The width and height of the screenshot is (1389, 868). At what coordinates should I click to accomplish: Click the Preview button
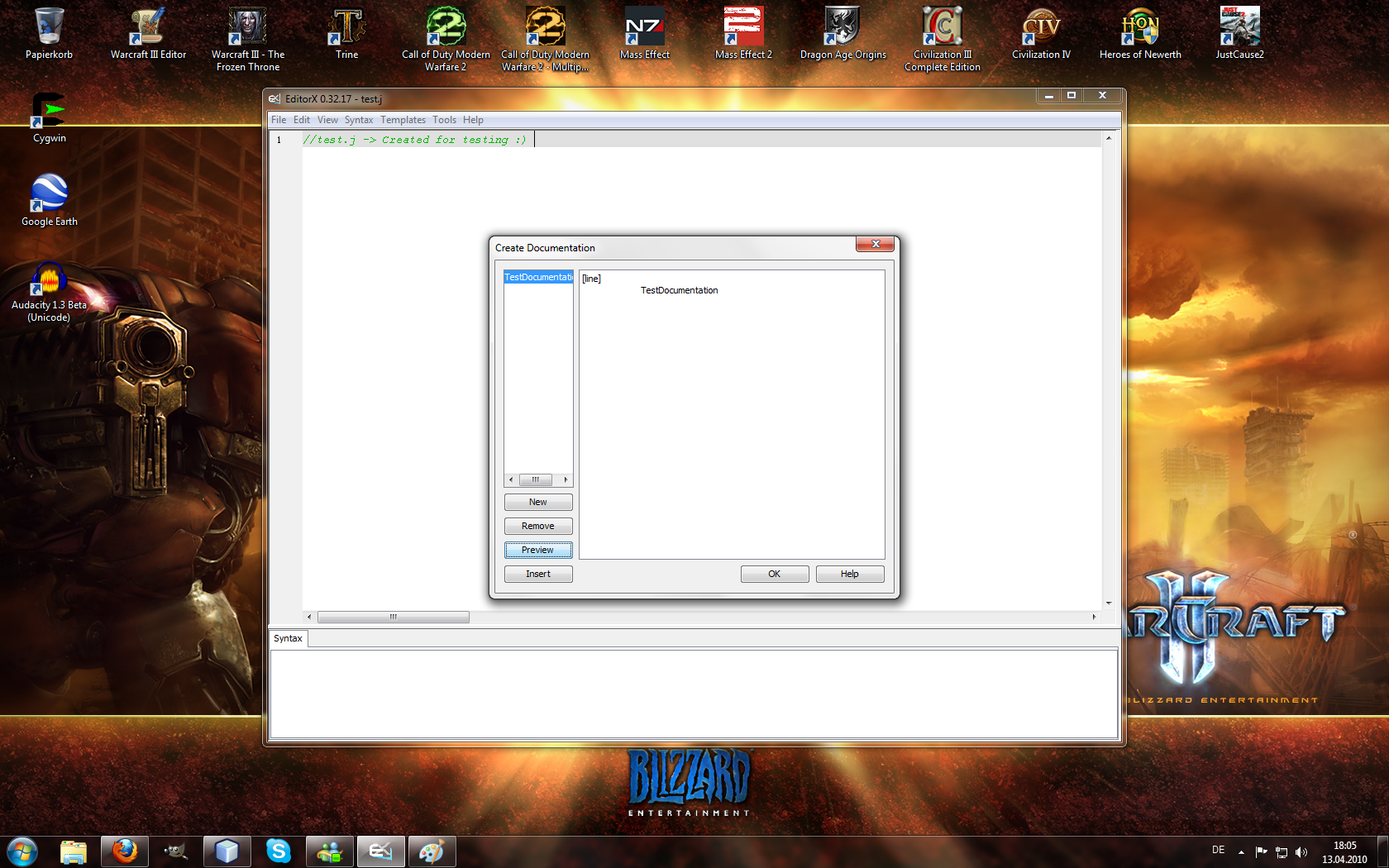pyautogui.click(x=538, y=550)
